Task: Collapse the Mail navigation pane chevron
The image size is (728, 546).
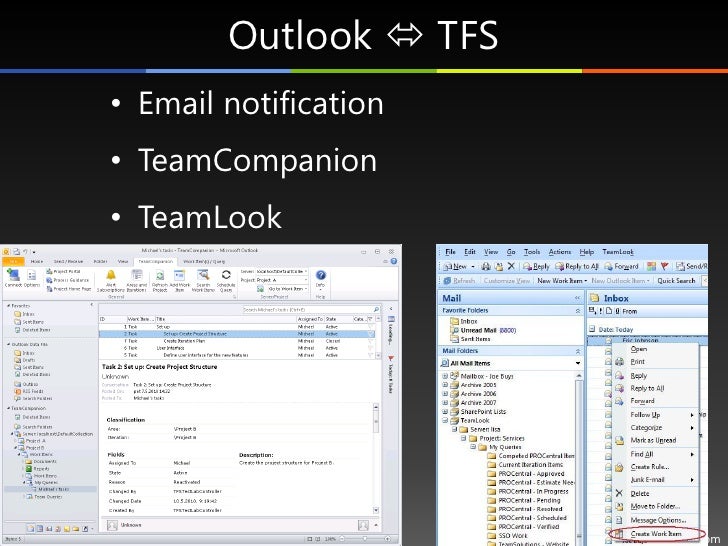Action: pos(578,298)
